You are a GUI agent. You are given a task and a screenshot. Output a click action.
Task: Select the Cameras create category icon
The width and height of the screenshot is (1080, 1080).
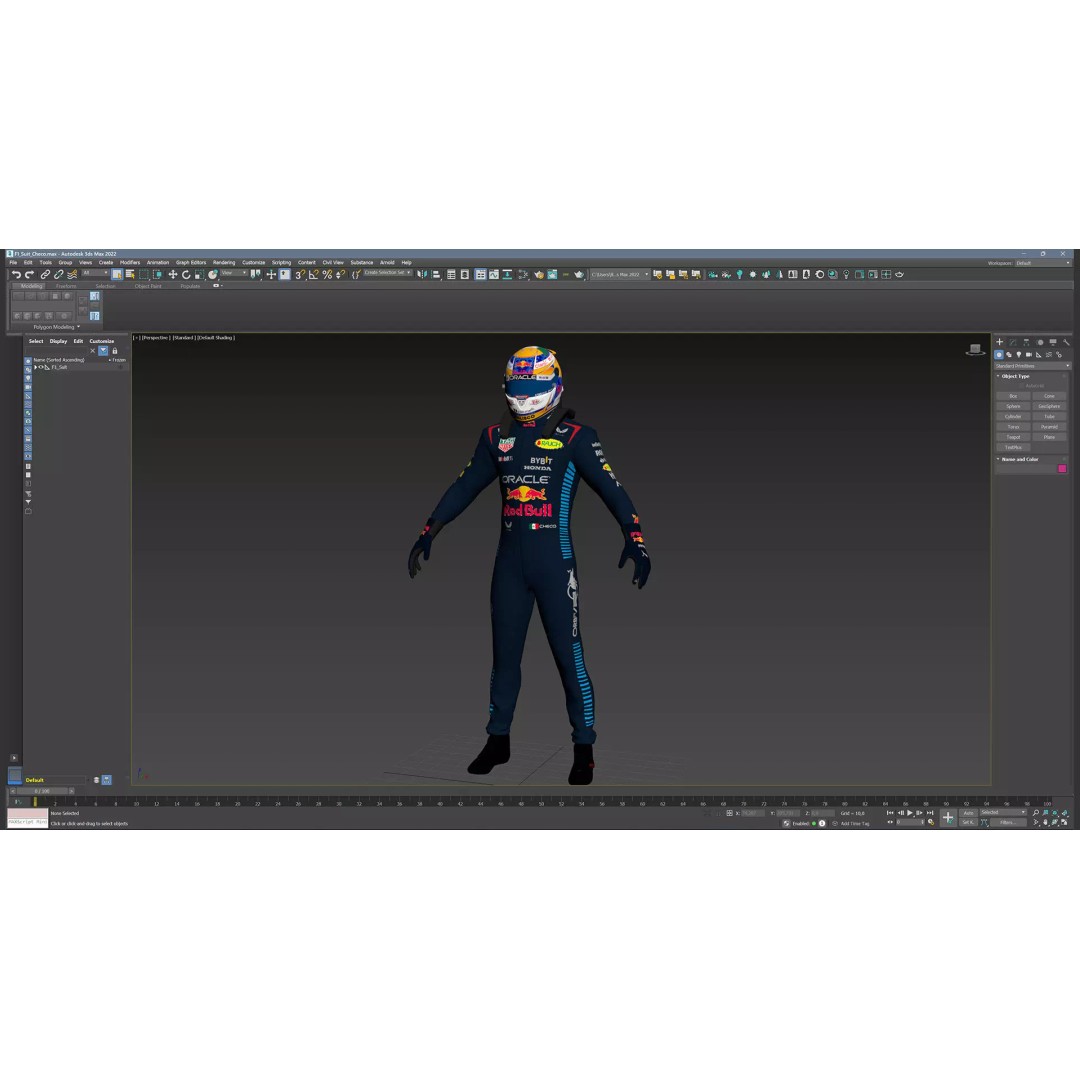(x=1029, y=355)
